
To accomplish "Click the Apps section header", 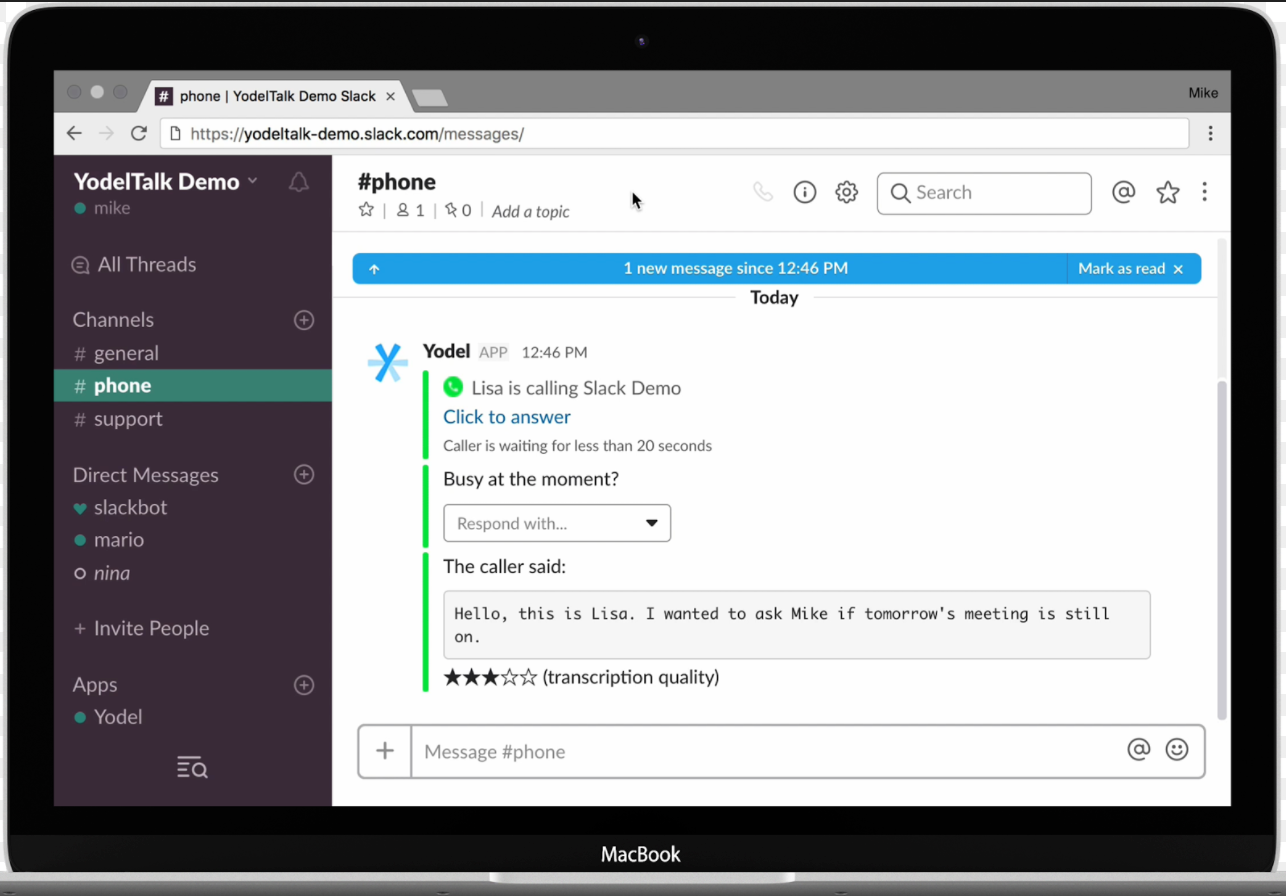I will click(x=95, y=685).
